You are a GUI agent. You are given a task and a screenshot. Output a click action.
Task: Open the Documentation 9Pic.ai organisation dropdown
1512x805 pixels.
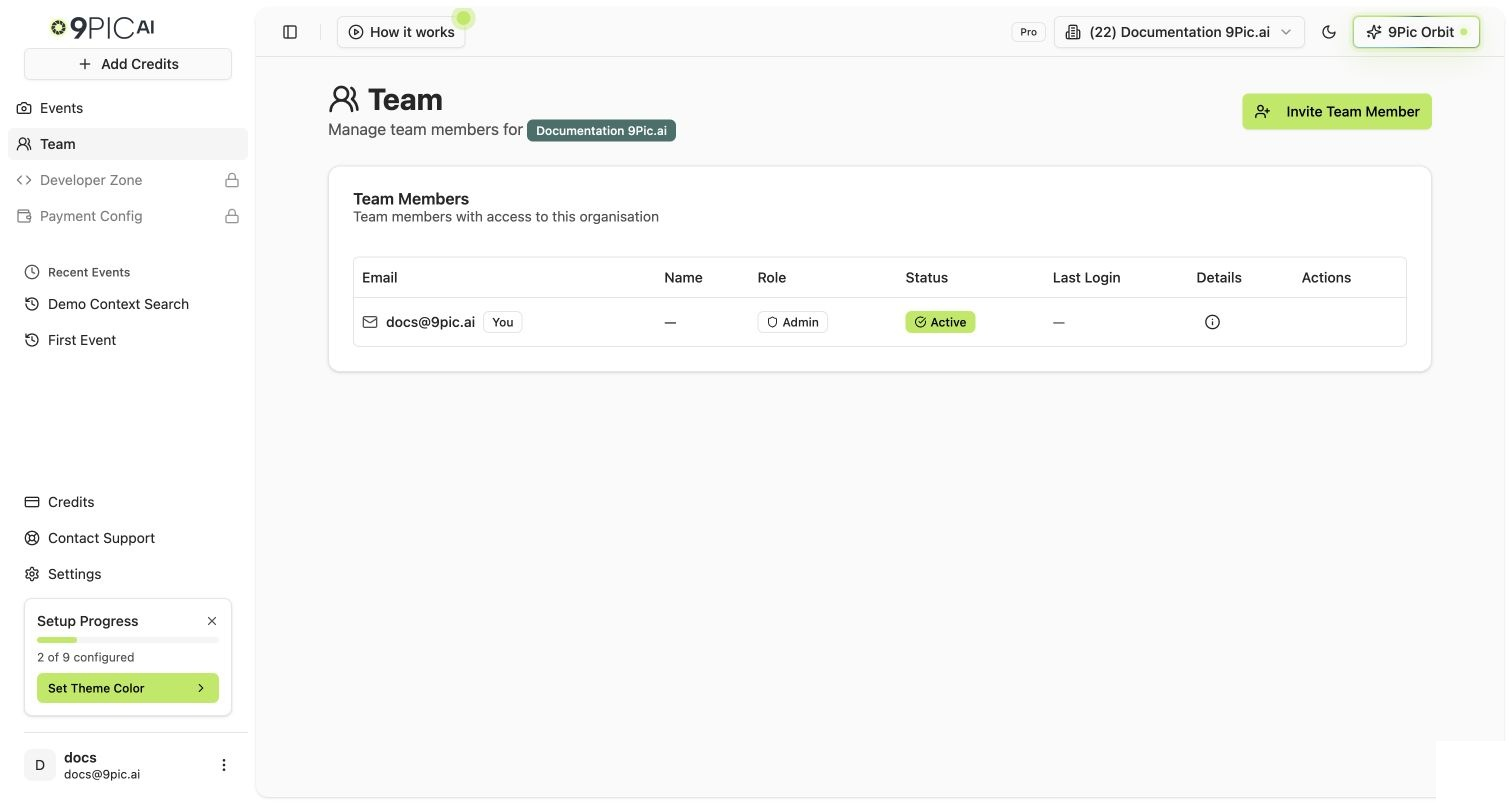[x=1179, y=32]
